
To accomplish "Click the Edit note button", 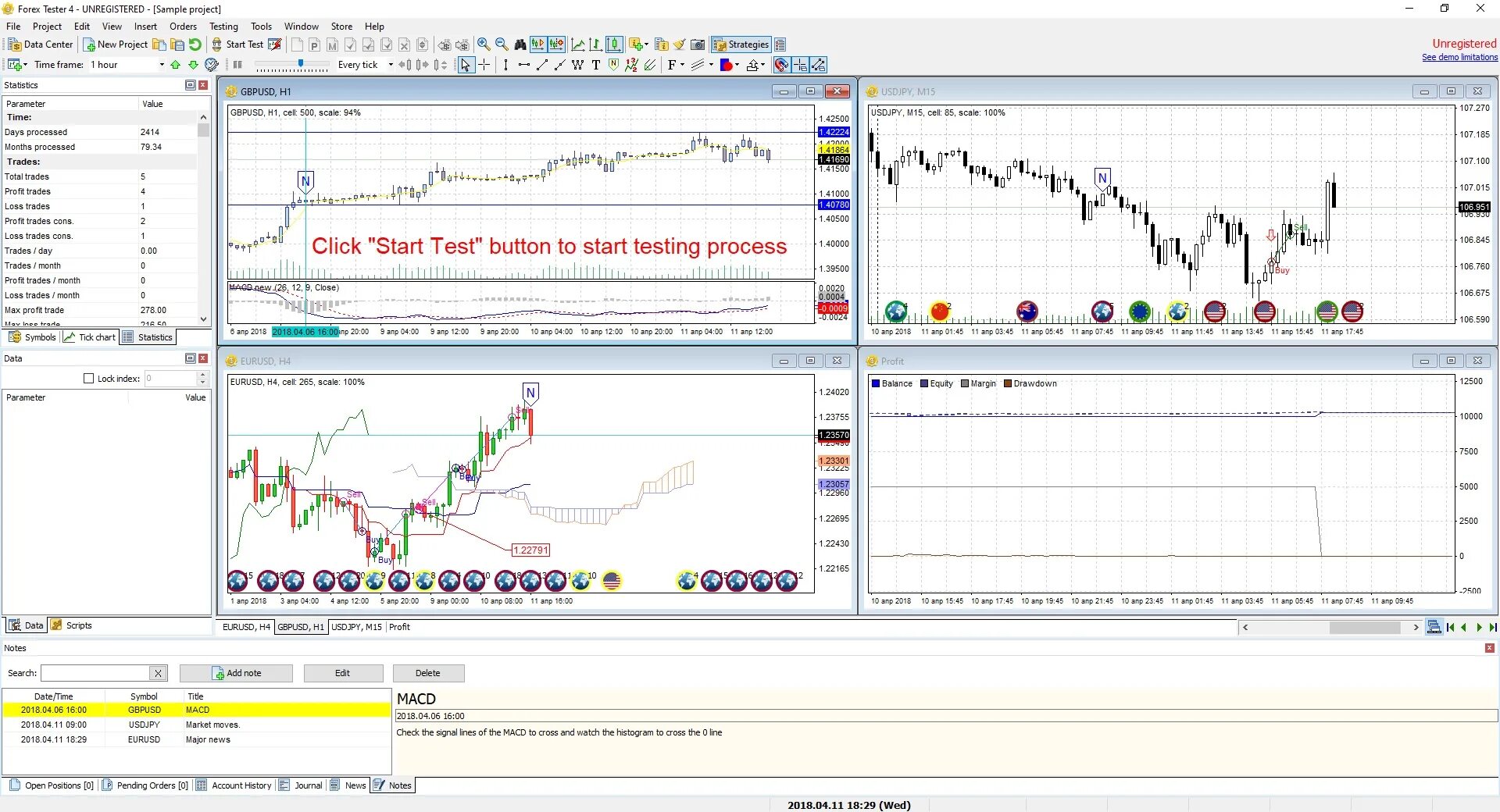I will [x=343, y=673].
